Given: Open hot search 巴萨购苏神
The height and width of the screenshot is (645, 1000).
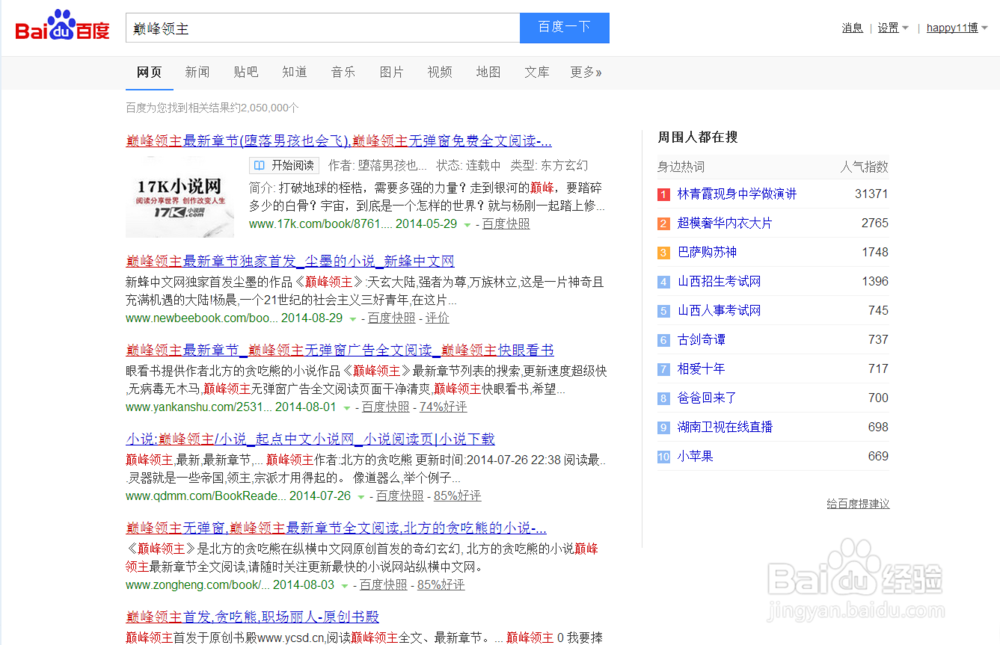Looking at the screenshot, I should pyautogui.click(x=707, y=252).
